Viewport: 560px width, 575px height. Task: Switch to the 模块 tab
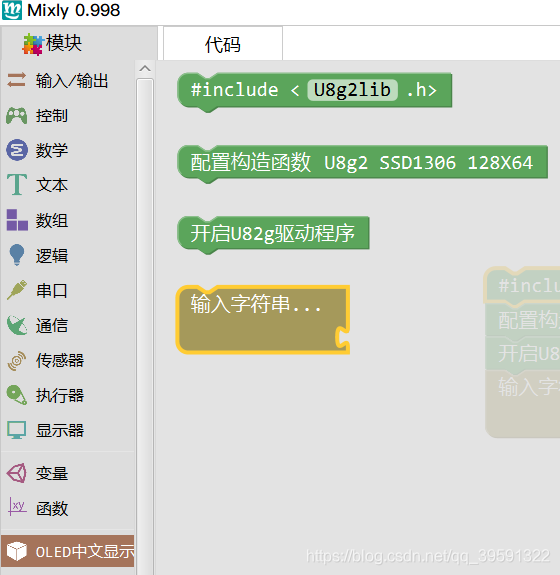(x=79, y=43)
